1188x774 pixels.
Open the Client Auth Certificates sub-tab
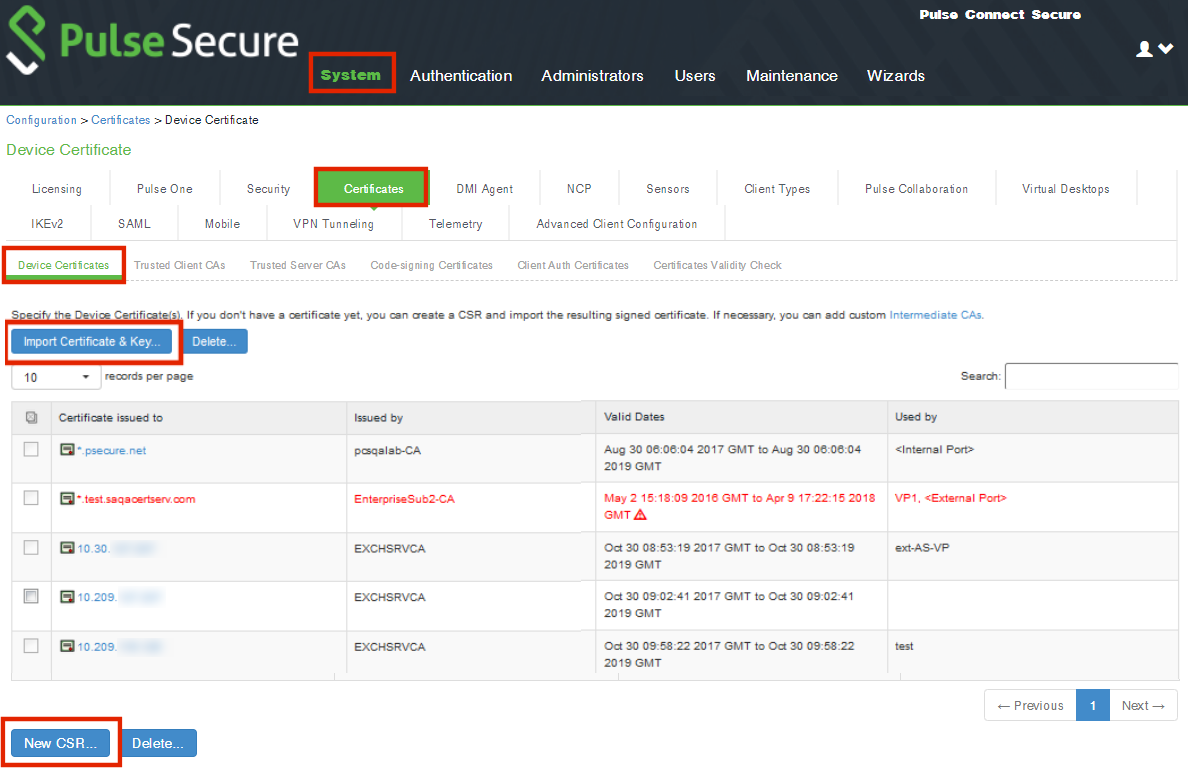573,265
